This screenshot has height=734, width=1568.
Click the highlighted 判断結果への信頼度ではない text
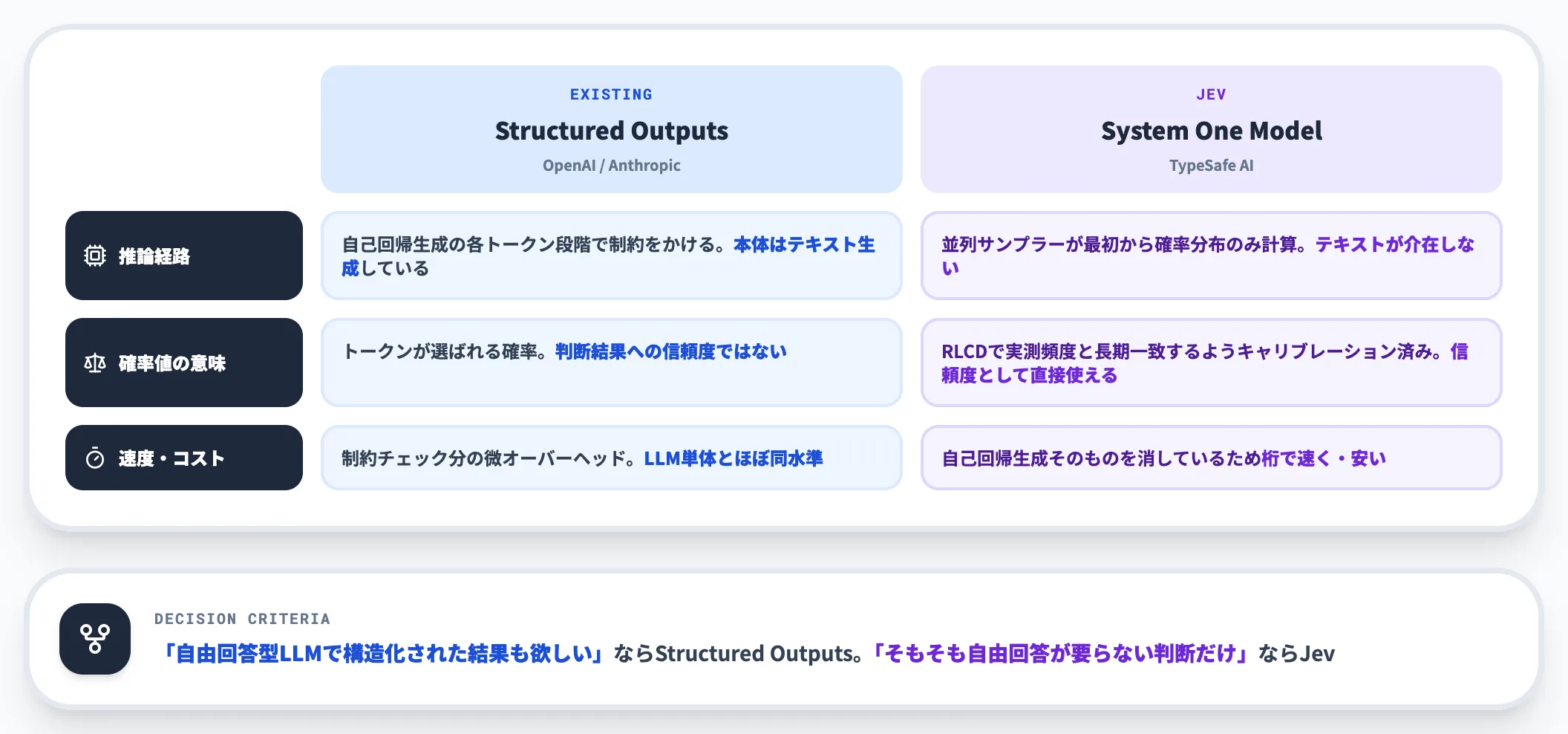(671, 351)
